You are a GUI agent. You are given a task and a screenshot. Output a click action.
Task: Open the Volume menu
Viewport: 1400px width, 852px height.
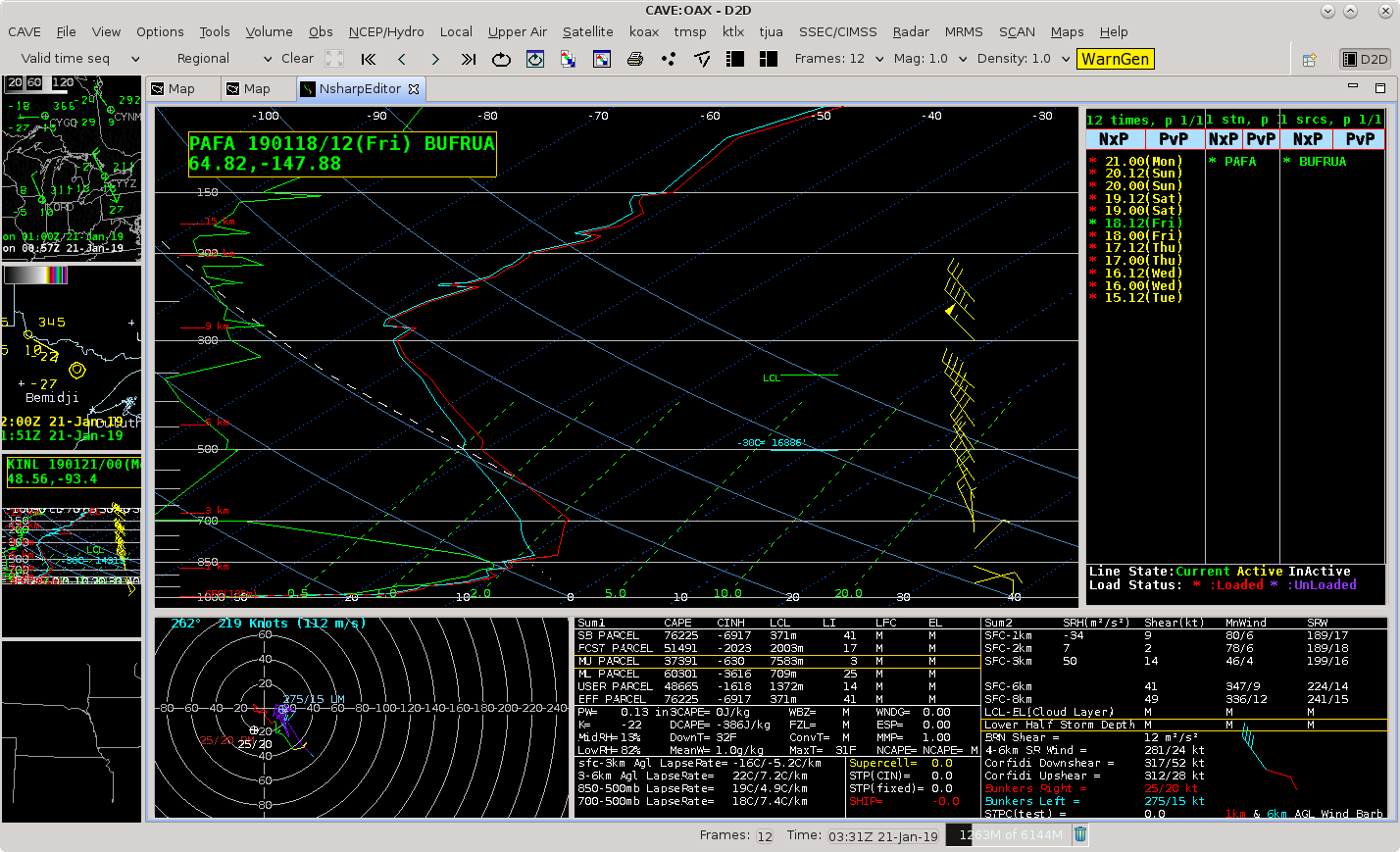(x=269, y=31)
